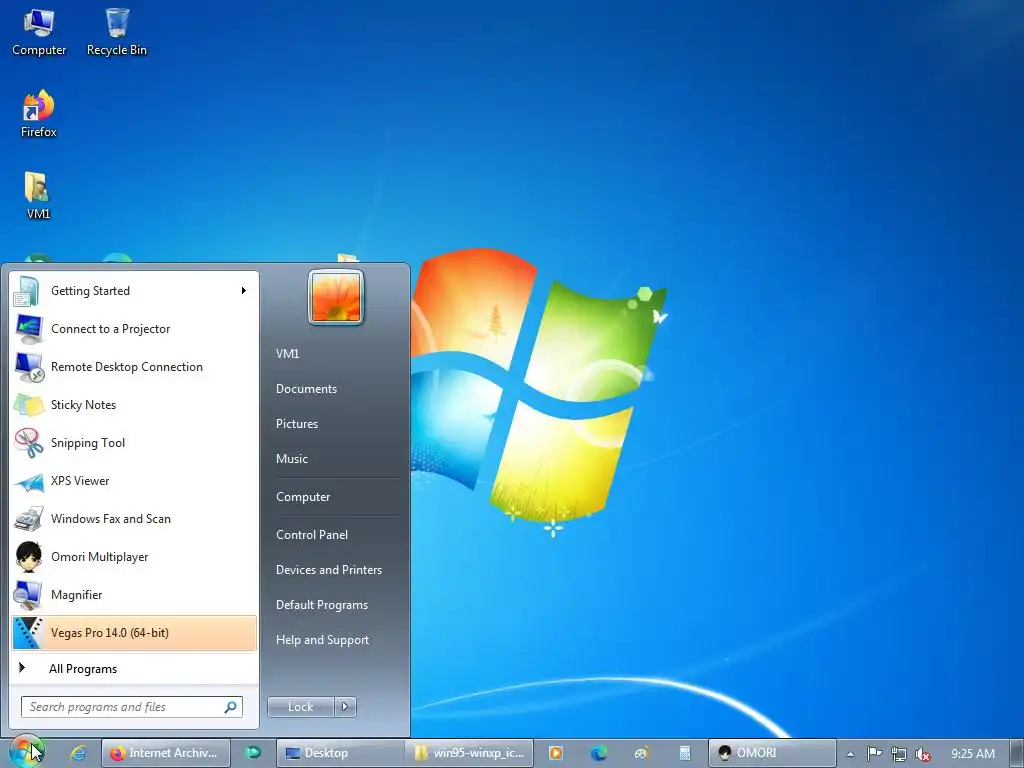Open the Action Center flag icon
Screen dimensions: 1024x768
[x=874, y=754]
